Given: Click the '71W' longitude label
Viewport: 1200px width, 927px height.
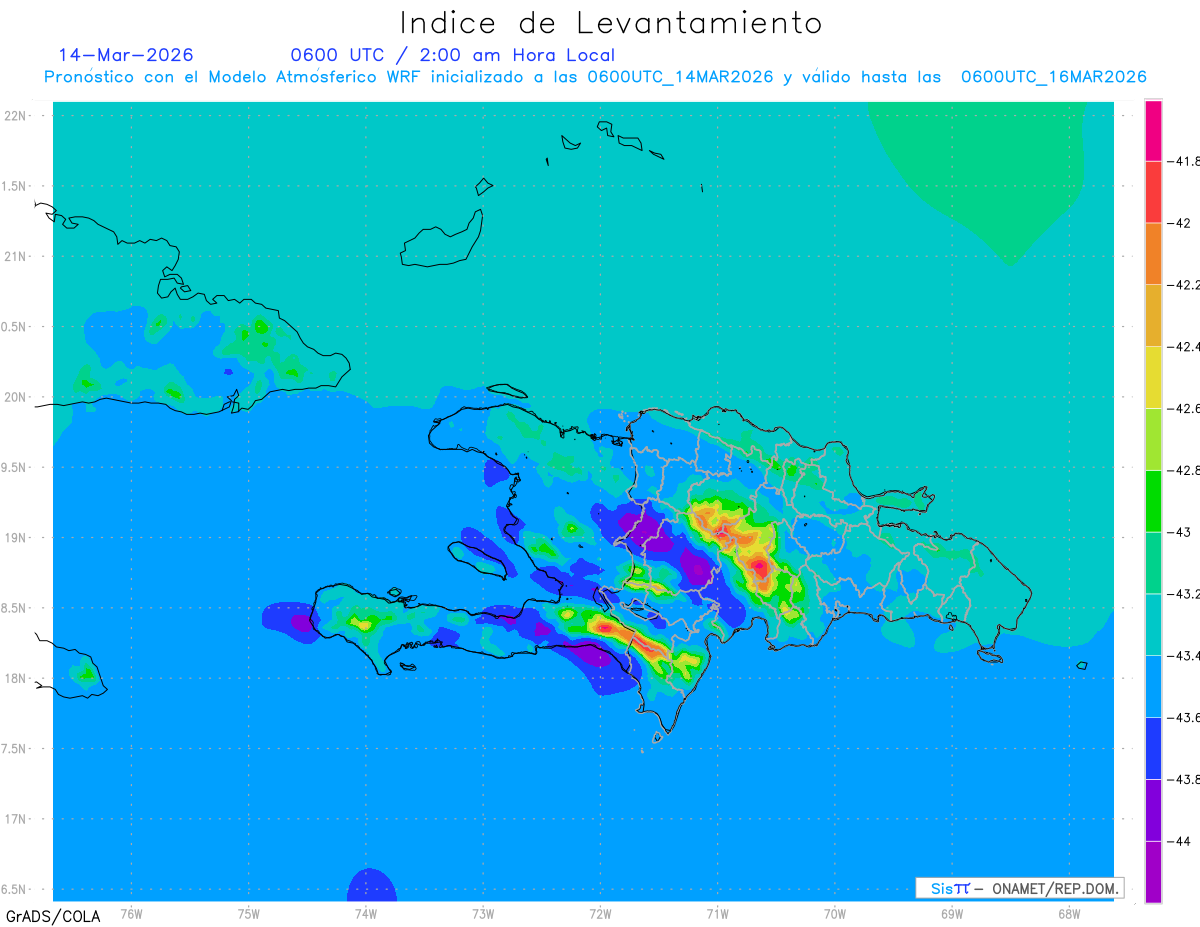Looking at the screenshot, I should tap(717, 914).
